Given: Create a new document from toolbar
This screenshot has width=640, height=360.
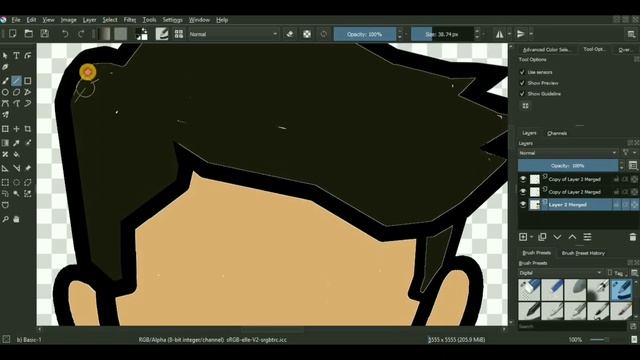Looking at the screenshot, I should click(13, 34).
